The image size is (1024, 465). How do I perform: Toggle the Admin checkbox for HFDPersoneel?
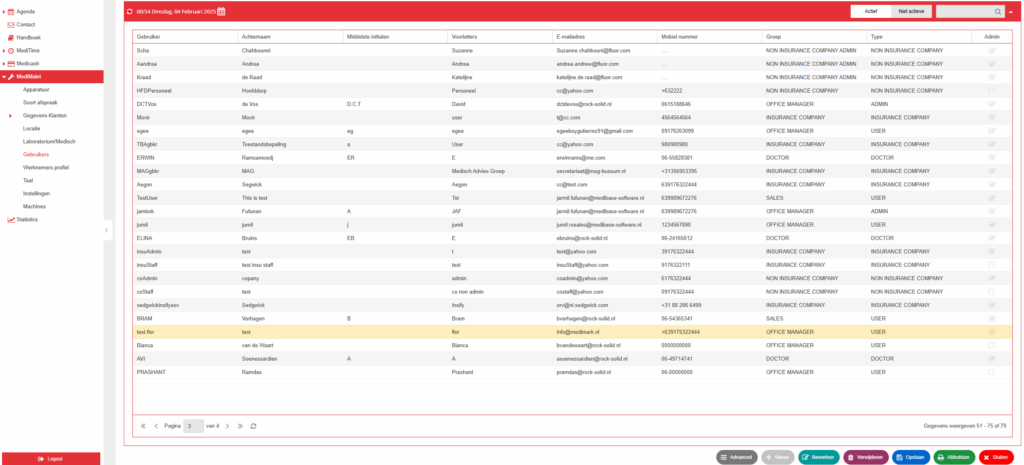click(991, 91)
